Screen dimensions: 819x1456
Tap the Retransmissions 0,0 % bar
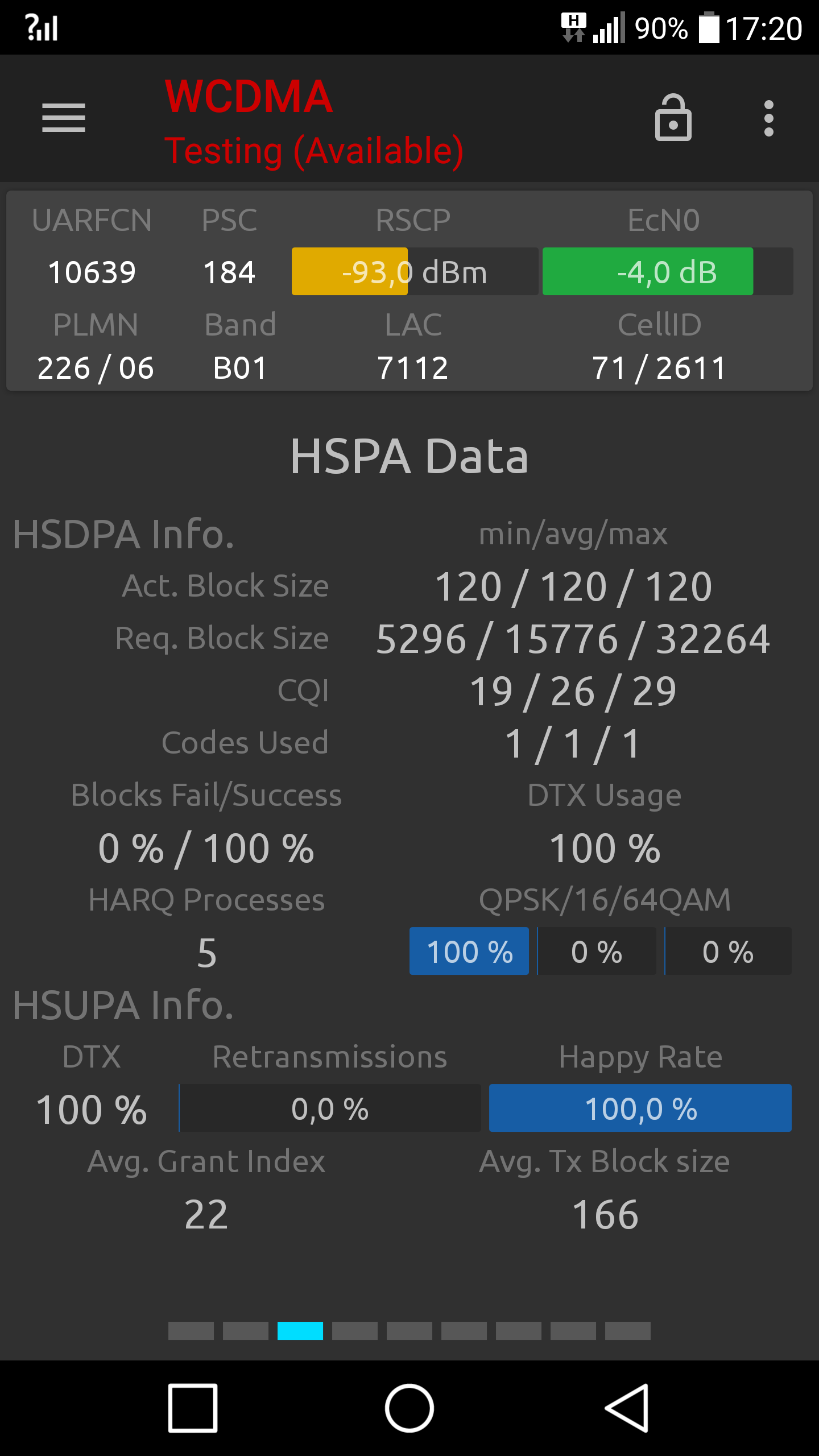pyautogui.click(x=330, y=1108)
